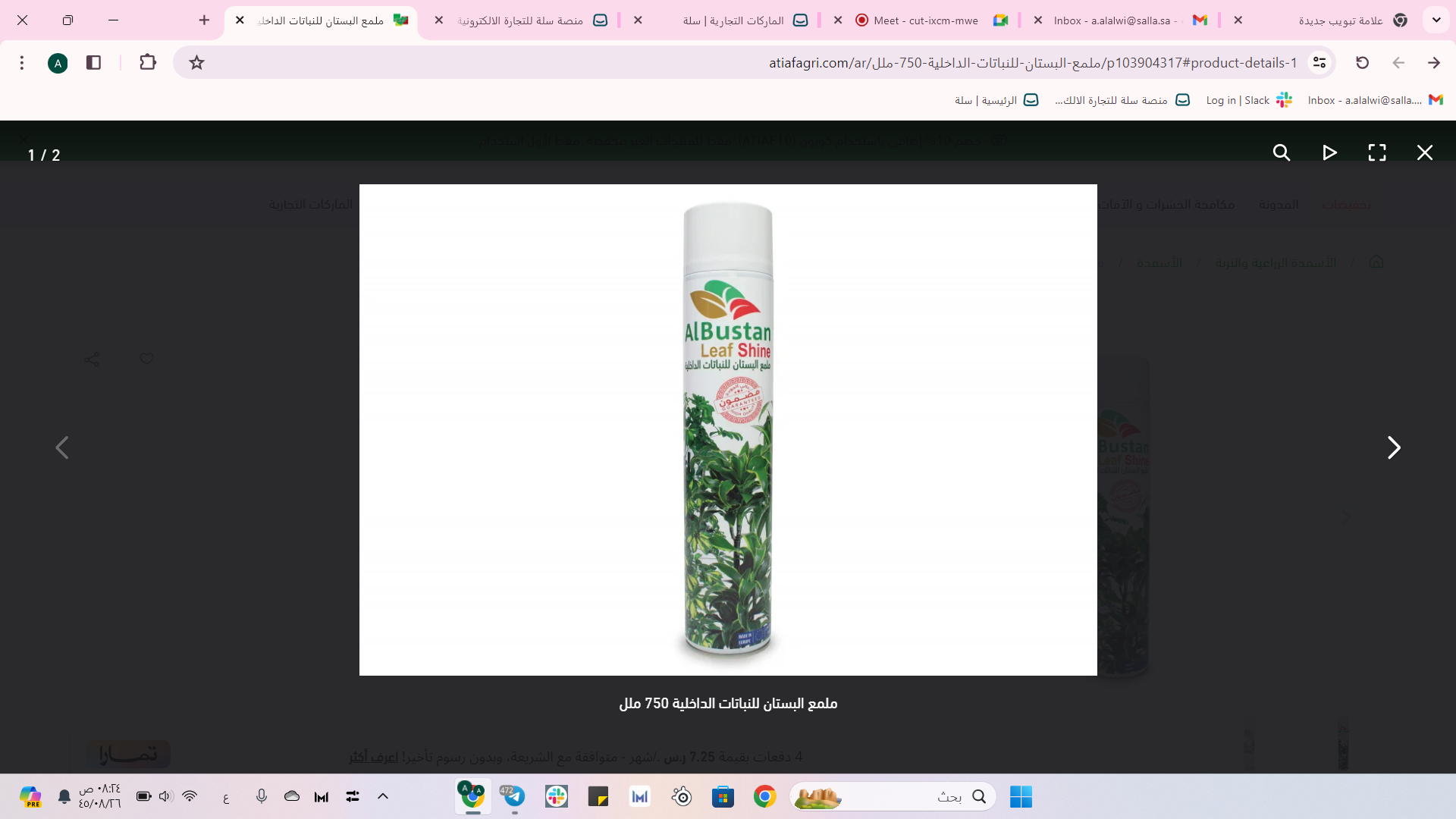
Task: Switch to the Meet cut-ixcm-mwe tab
Action: pos(927,20)
